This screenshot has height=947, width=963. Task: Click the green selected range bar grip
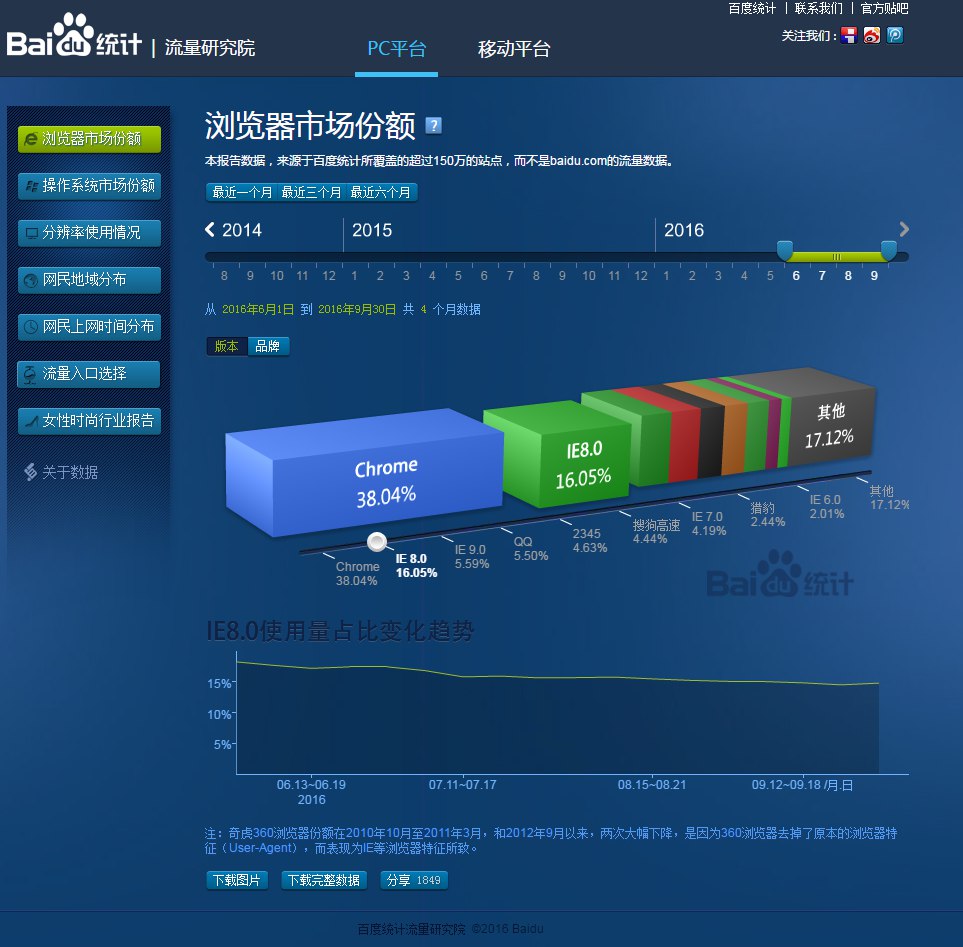pyautogui.click(x=836, y=257)
